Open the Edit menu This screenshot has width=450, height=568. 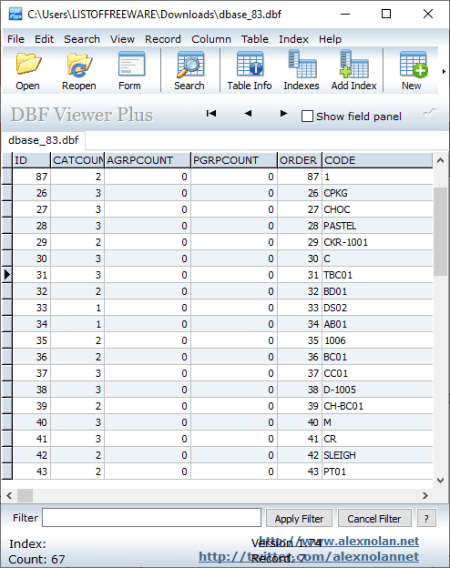(x=44, y=39)
